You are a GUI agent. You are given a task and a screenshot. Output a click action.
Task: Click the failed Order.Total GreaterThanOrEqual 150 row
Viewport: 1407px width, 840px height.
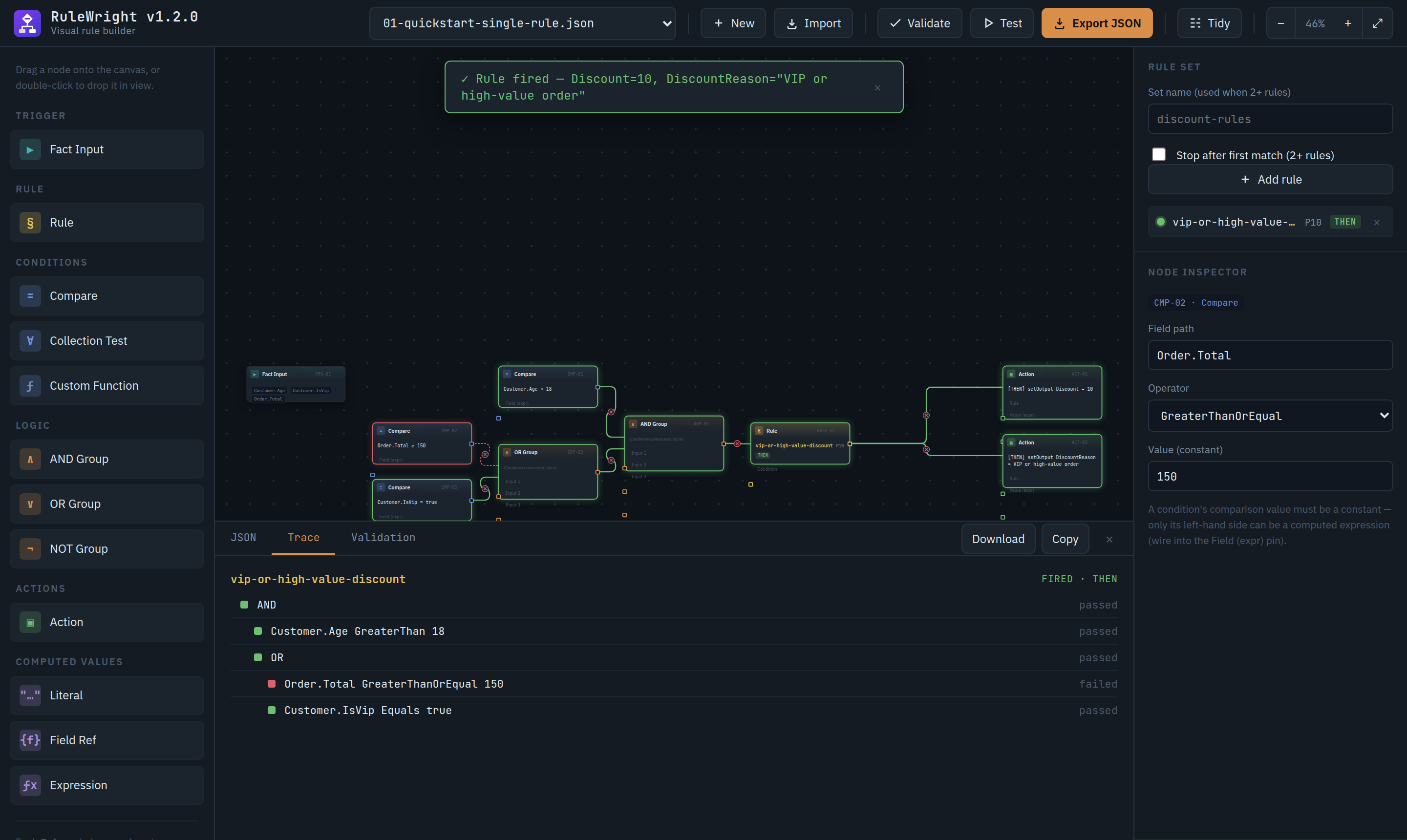tap(674, 684)
